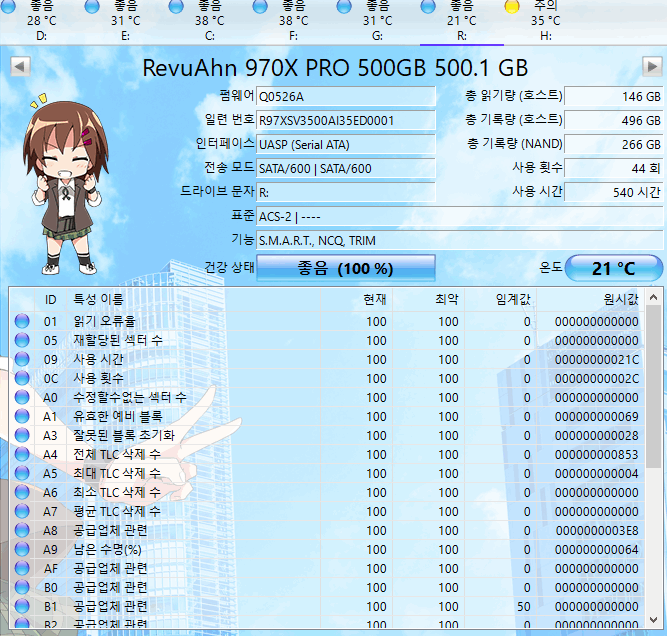This screenshot has height=636, width=667.
Task: Click the 특성 이름 column header
Action: point(194,299)
